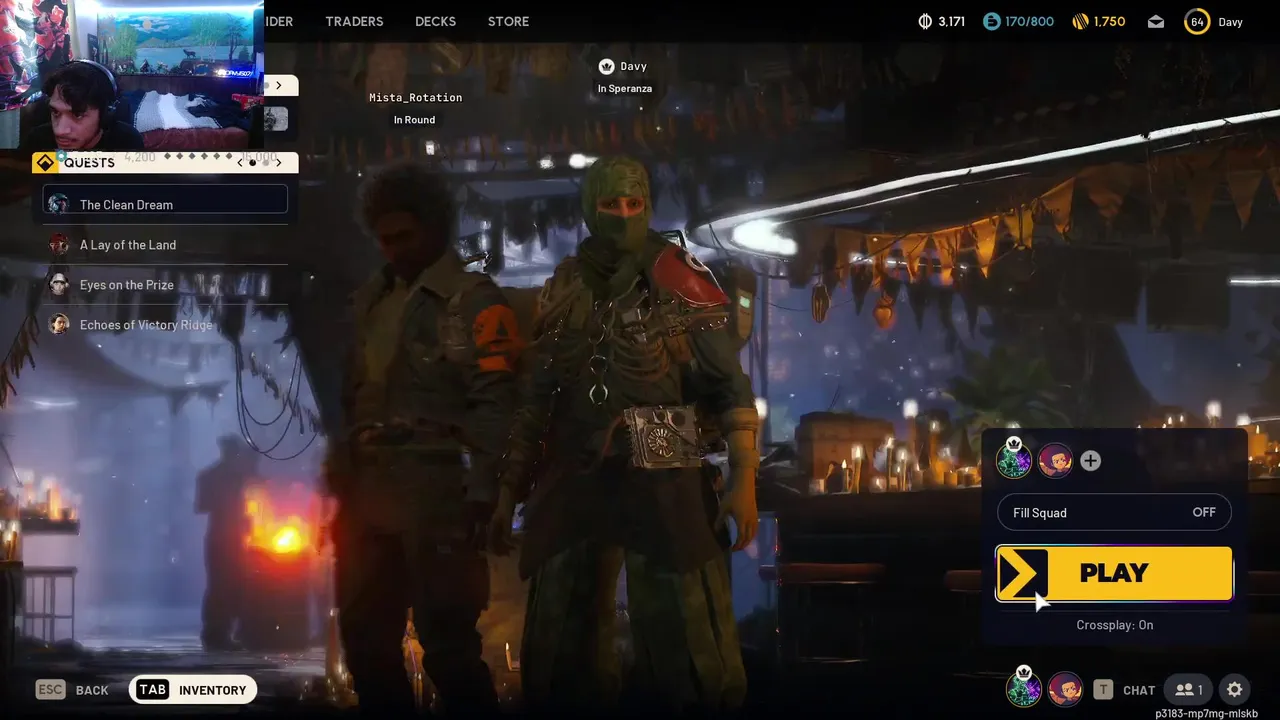Open the Chat panel
The height and width of the screenshot is (720, 1280).
pyautogui.click(x=1139, y=690)
